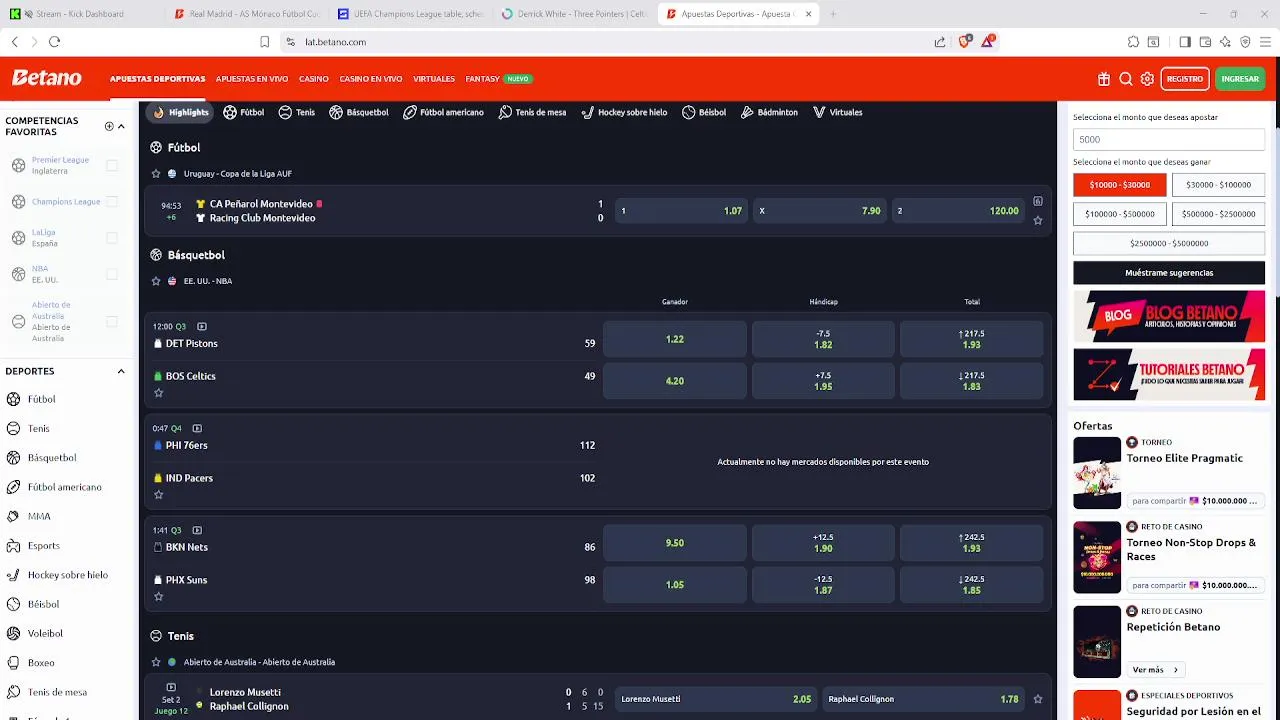
Task: Bet on BKN Nets handicap +12.5
Action: pyautogui.click(x=823, y=543)
